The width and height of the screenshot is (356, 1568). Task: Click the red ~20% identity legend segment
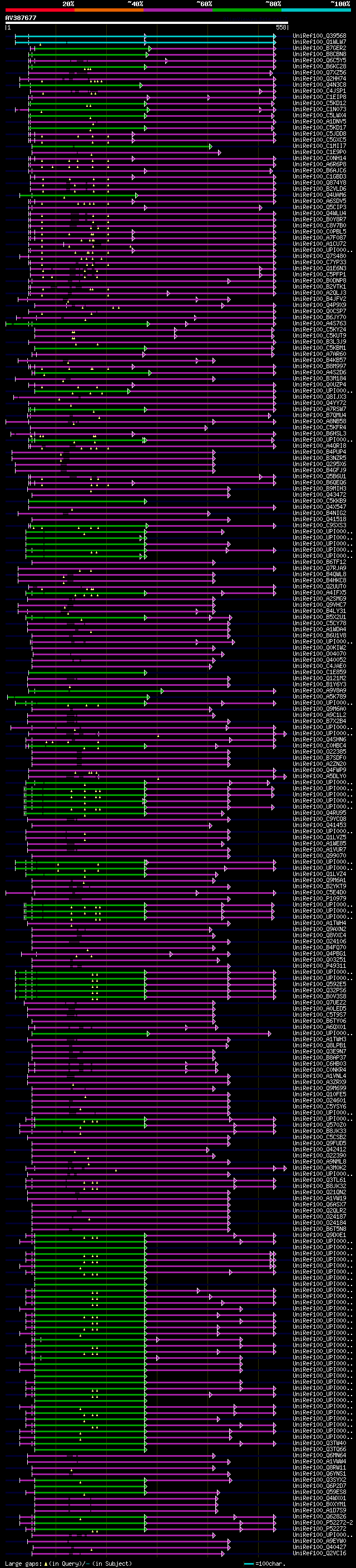coord(40,11)
